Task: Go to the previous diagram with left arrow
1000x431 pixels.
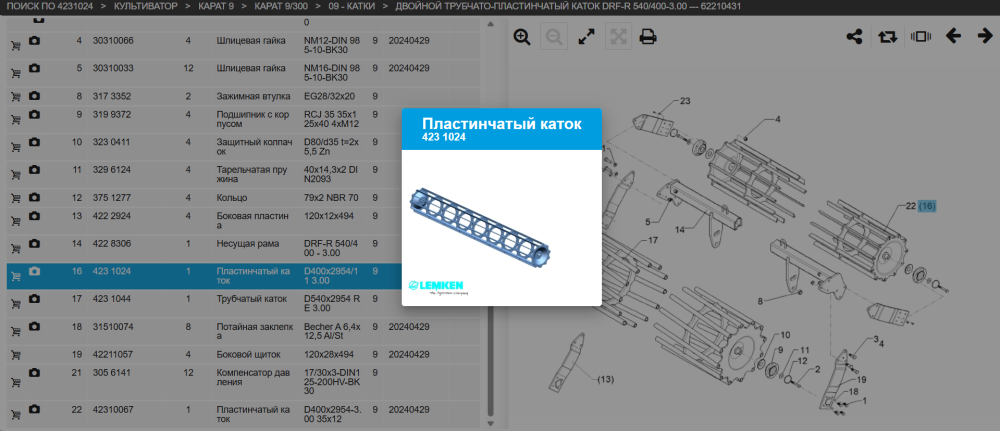Action: pyautogui.click(x=953, y=36)
